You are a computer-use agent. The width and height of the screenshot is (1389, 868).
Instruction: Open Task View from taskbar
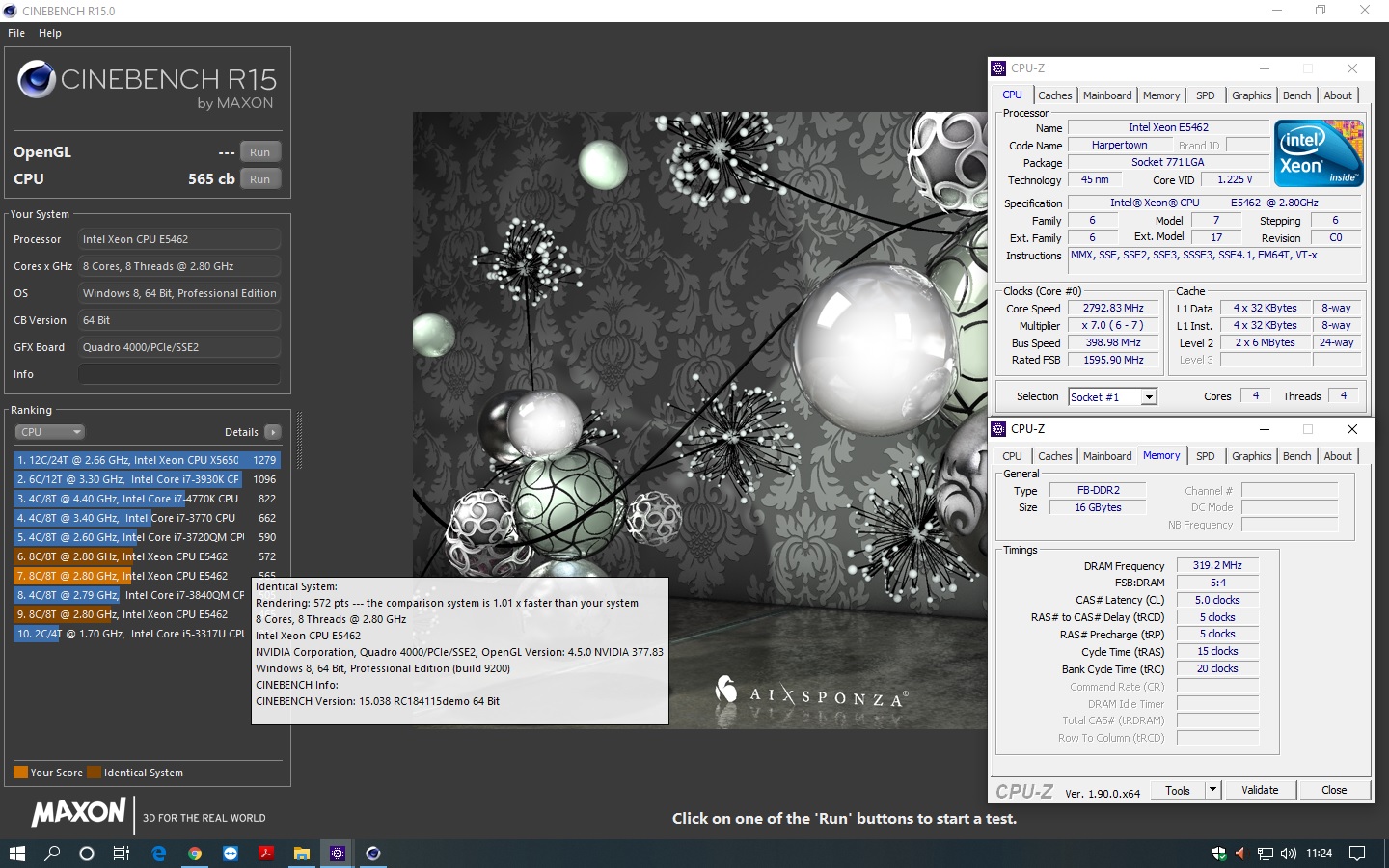[x=122, y=854]
